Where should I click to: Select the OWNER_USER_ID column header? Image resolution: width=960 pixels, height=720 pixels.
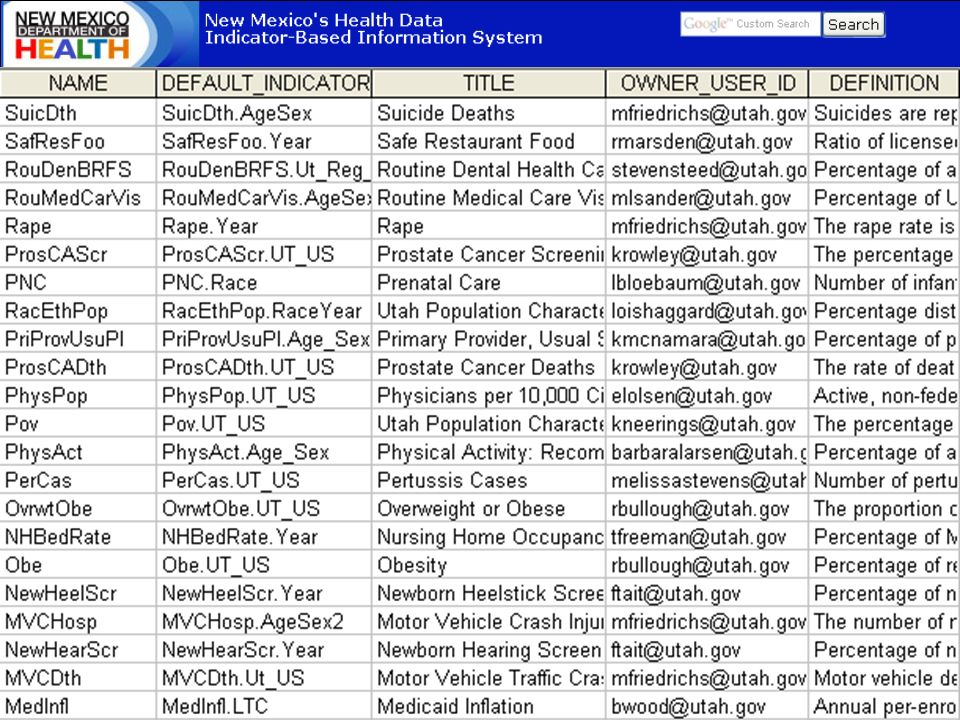707,83
